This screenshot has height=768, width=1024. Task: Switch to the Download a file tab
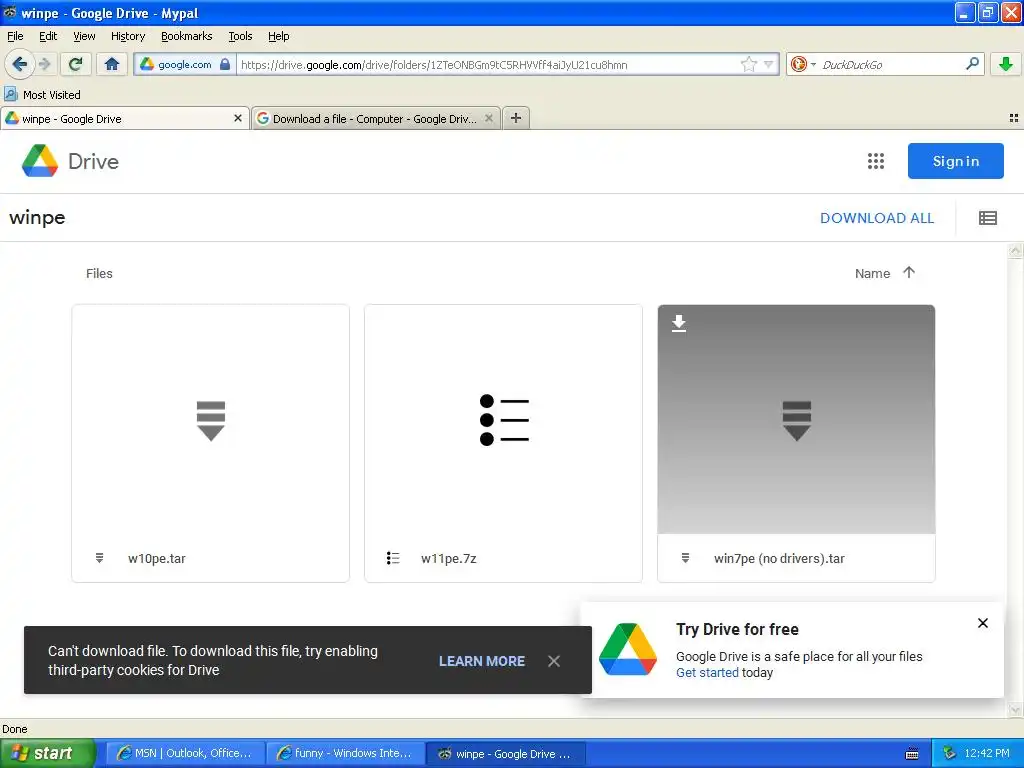[376, 118]
